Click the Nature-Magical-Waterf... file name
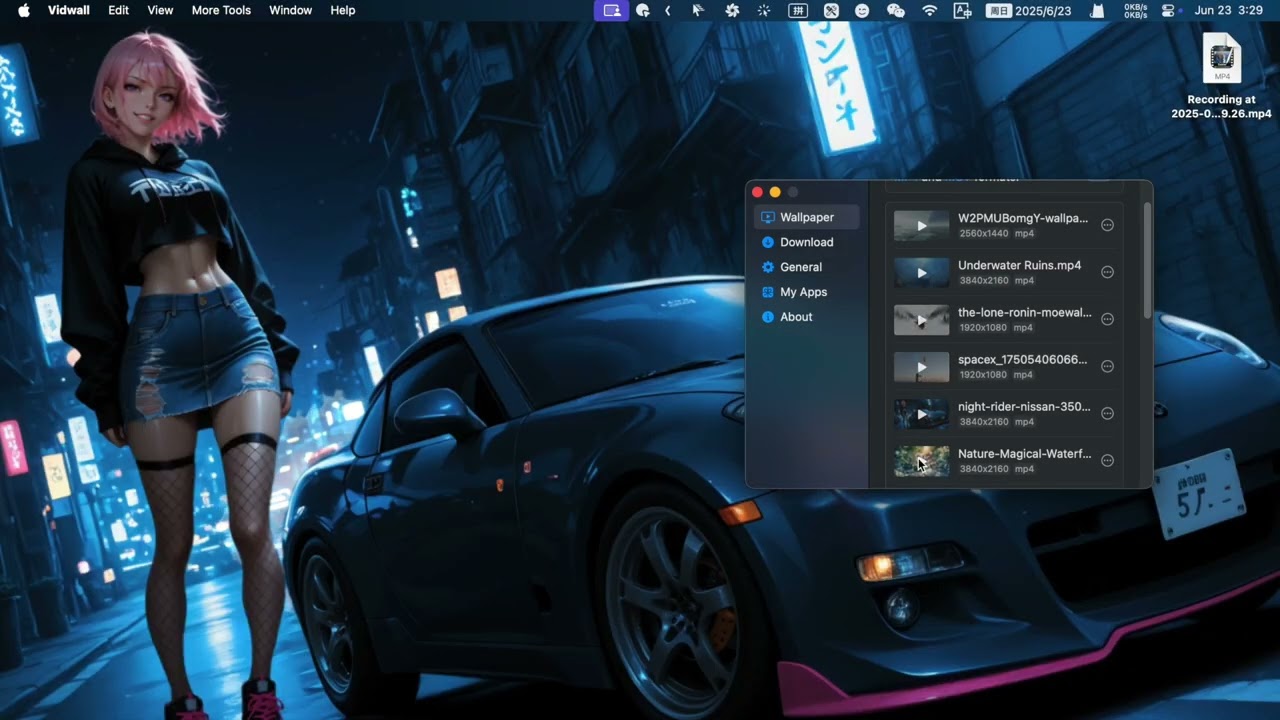Image resolution: width=1280 pixels, height=720 pixels. (x=1025, y=453)
